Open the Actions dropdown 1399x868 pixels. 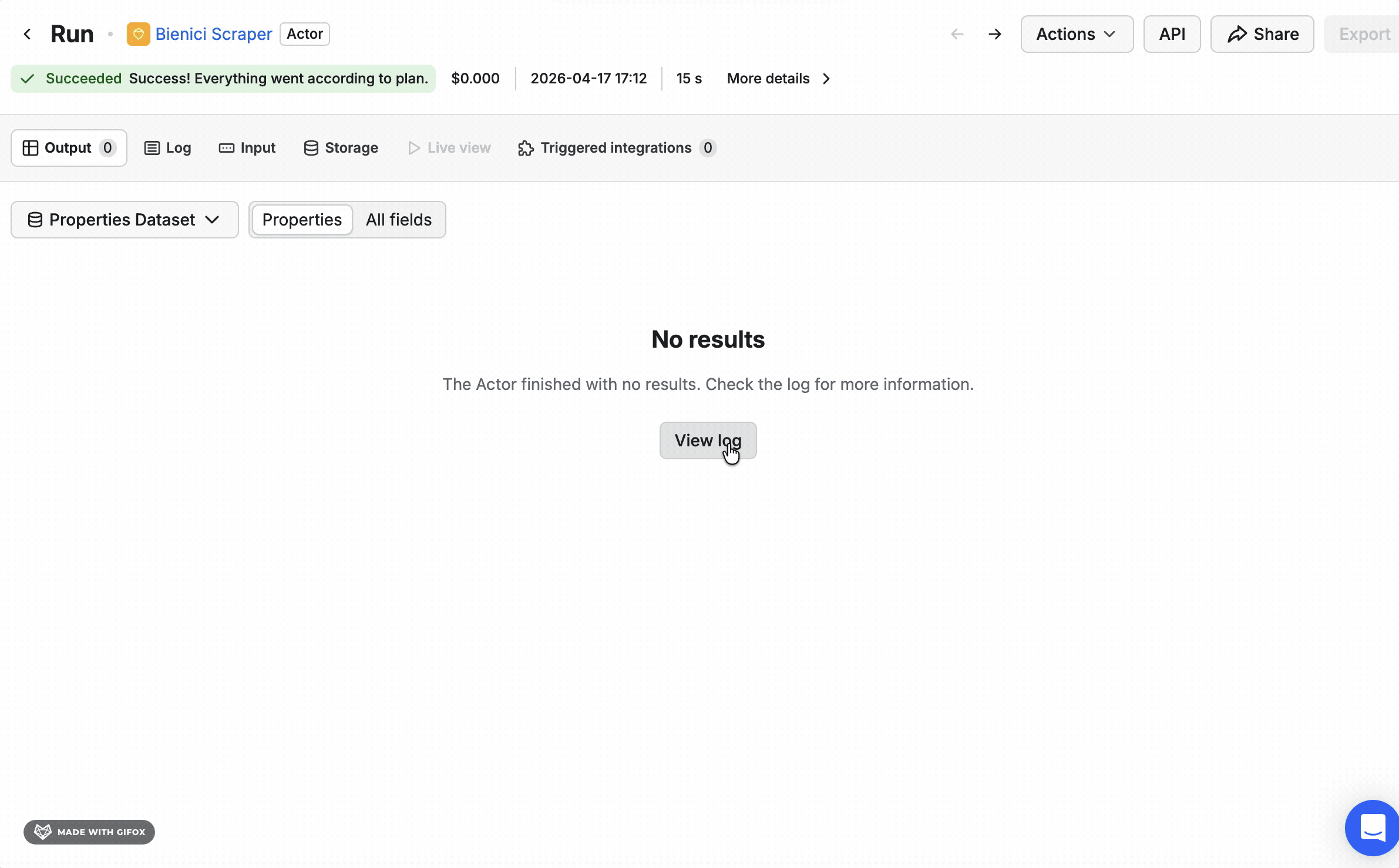click(1076, 33)
